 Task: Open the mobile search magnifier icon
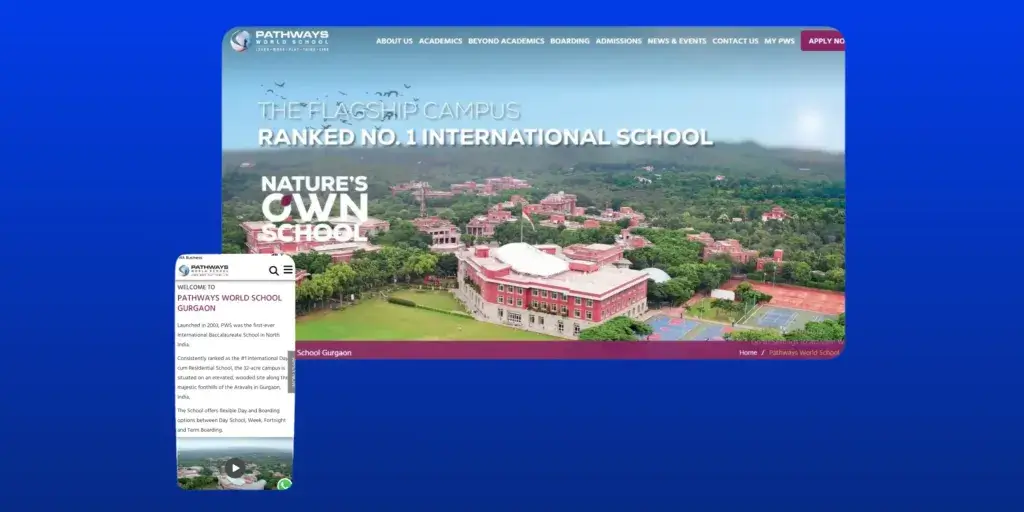click(x=274, y=270)
